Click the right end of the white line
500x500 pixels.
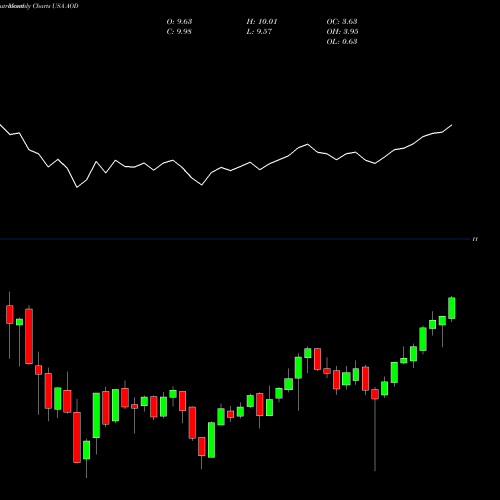[452, 125]
